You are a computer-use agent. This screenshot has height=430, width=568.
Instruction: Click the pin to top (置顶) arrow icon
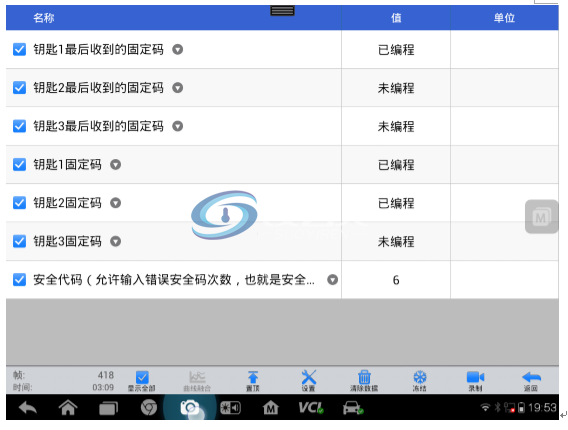[253, 377]
